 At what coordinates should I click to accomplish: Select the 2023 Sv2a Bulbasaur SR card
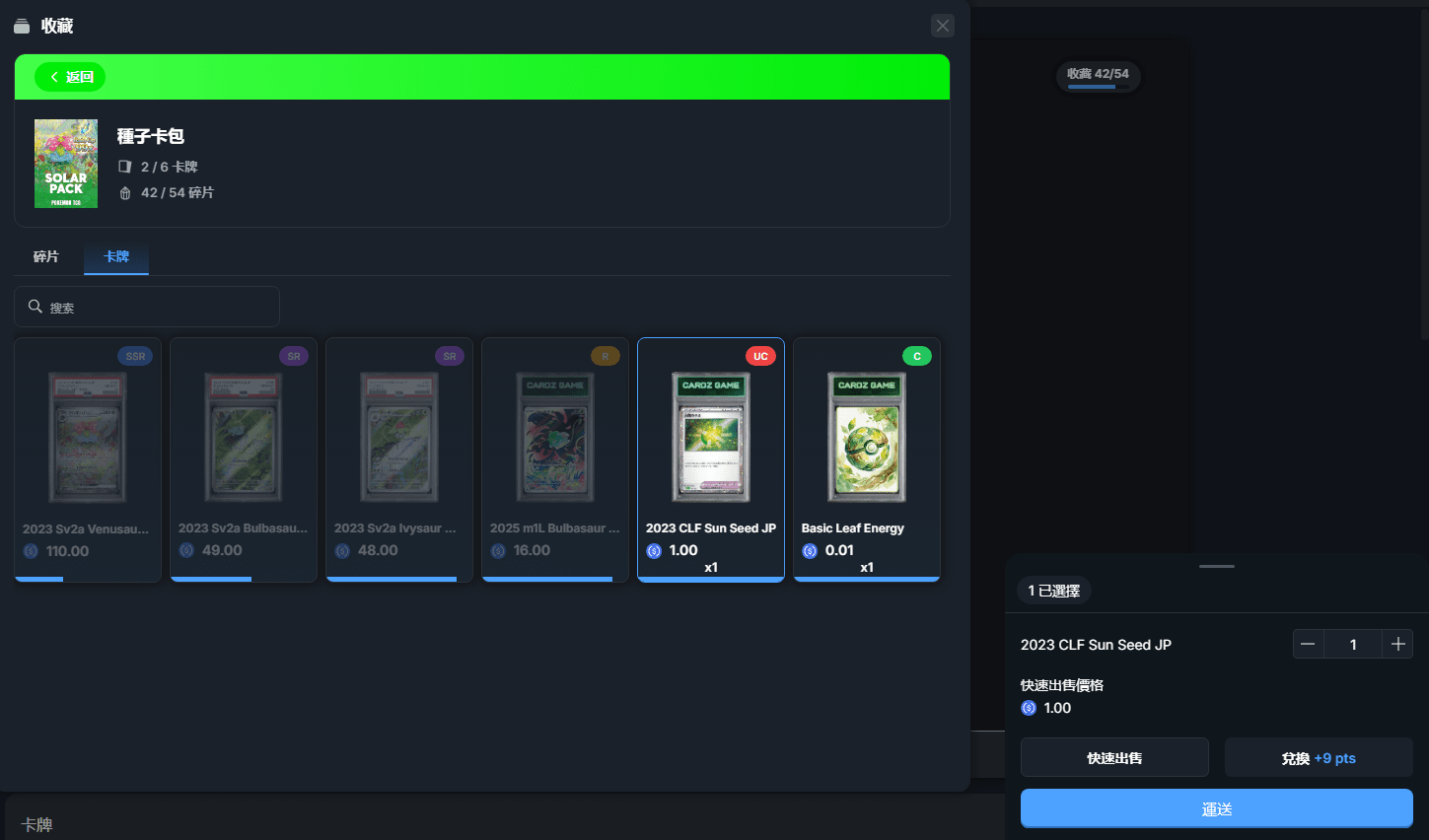244,459
